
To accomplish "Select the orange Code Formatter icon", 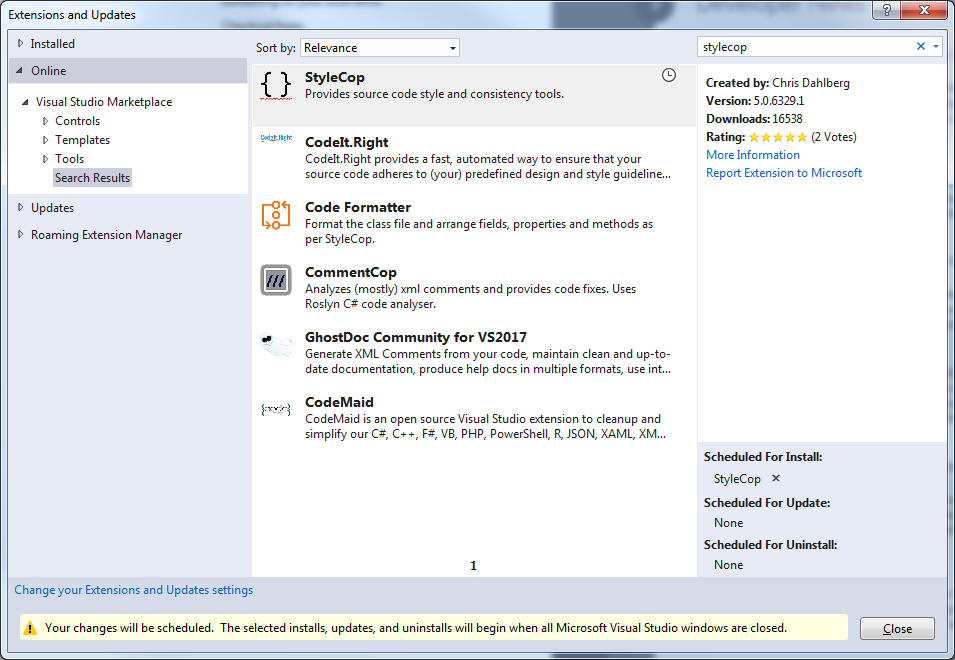I will pos(275,215).
